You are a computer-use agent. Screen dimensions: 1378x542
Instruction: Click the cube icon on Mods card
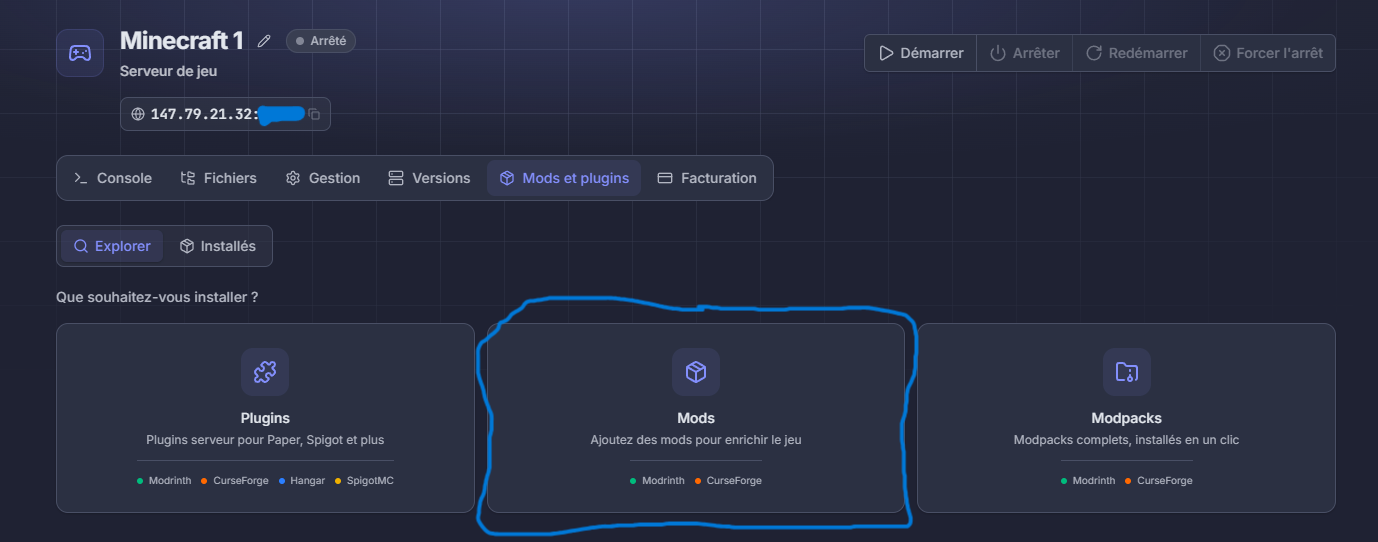696,372
